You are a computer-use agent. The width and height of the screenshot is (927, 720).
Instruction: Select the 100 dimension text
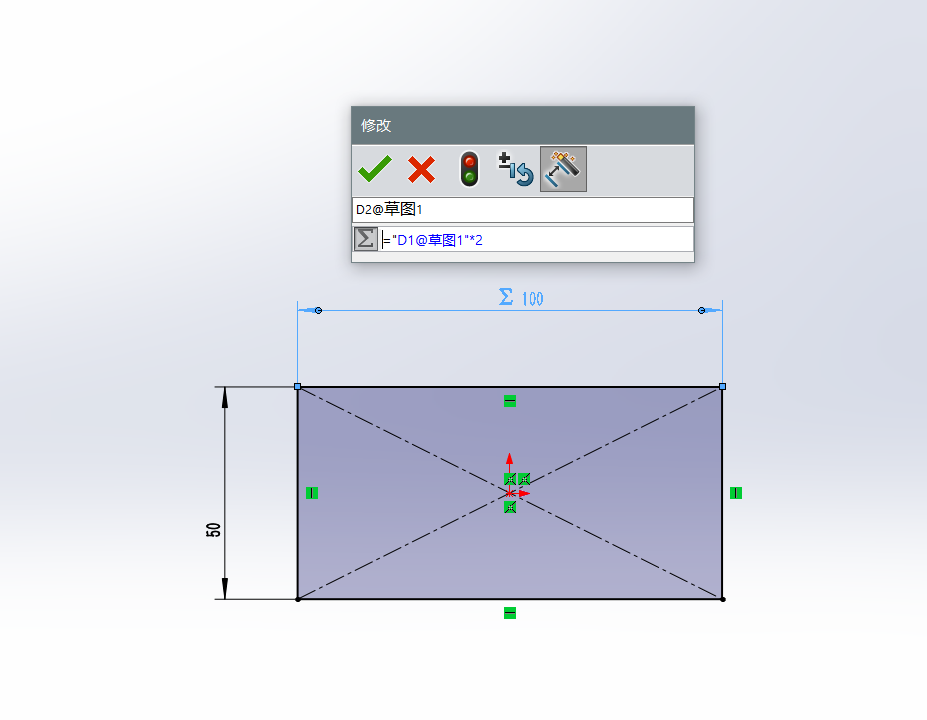click(532, 299)
